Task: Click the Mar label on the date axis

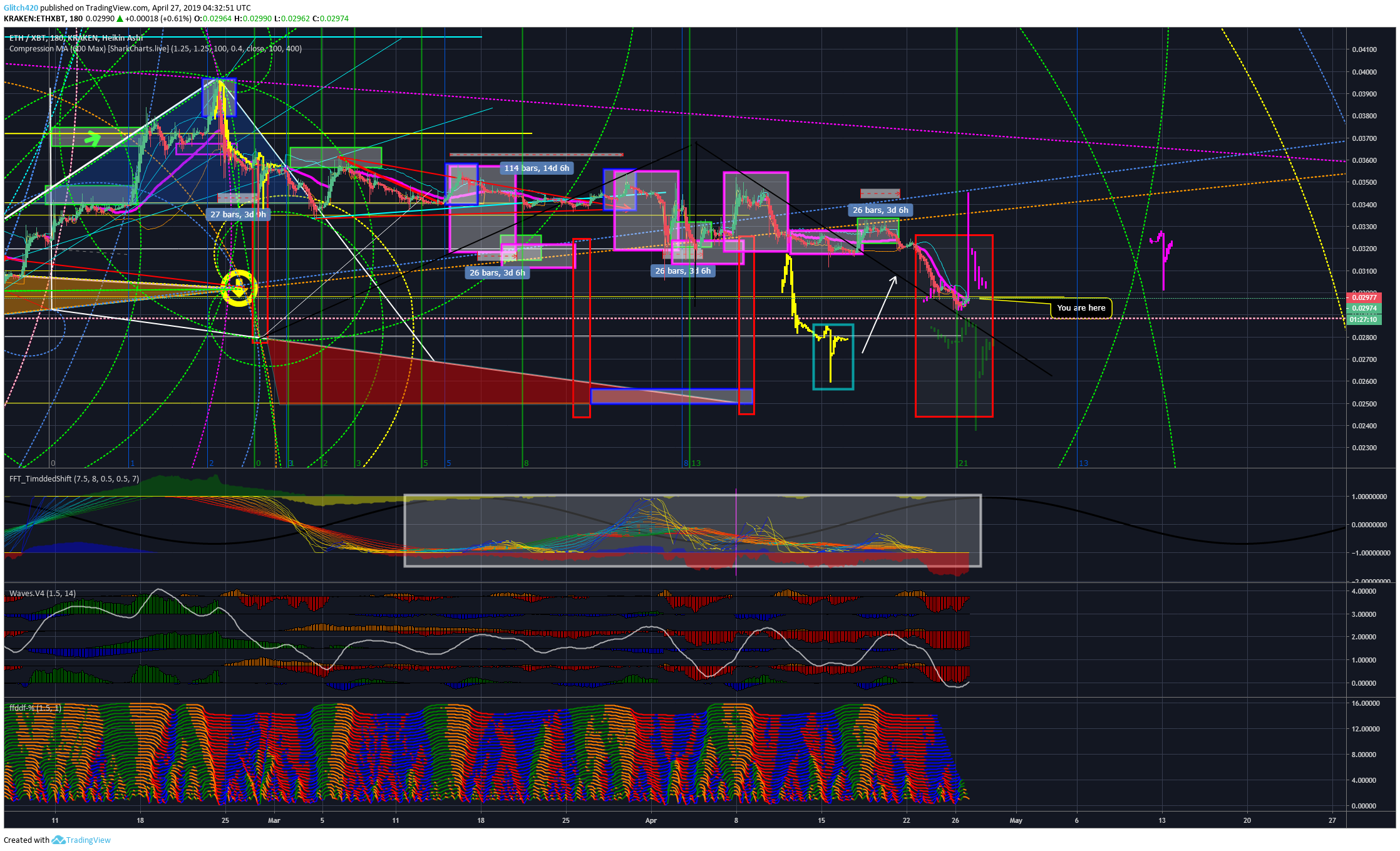Action: (x=274, y=820)
